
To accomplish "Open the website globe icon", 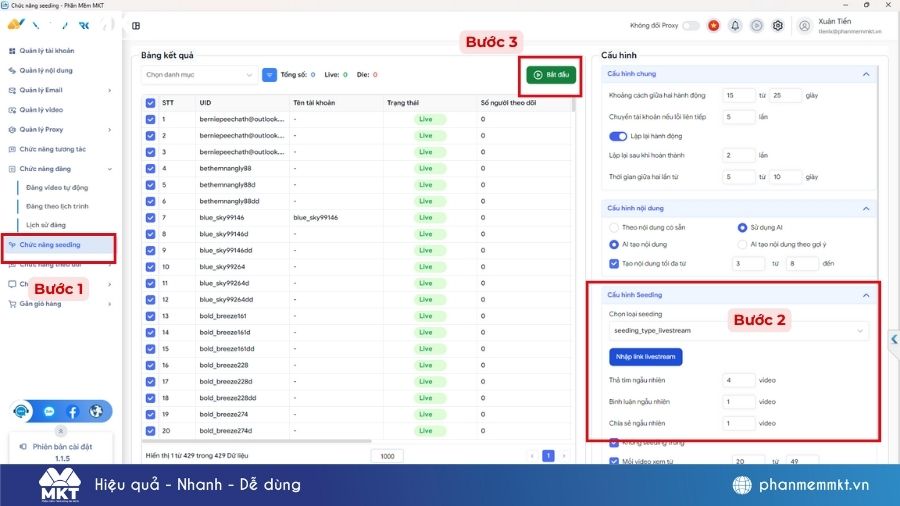I will click(x=96, y=411).
